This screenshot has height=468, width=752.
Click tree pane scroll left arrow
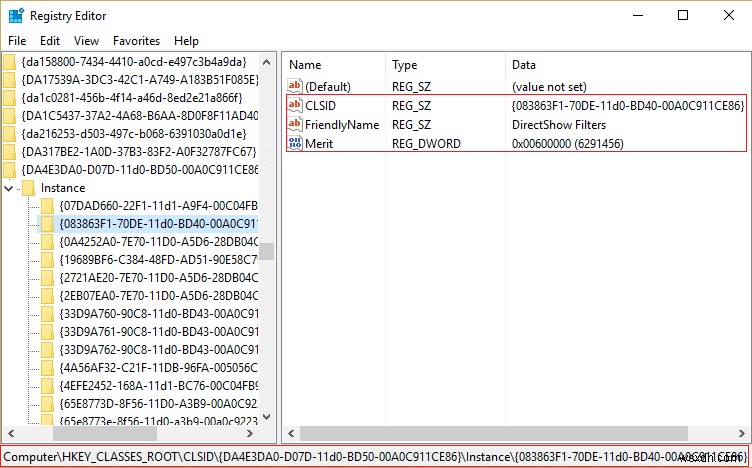[11, 433]
